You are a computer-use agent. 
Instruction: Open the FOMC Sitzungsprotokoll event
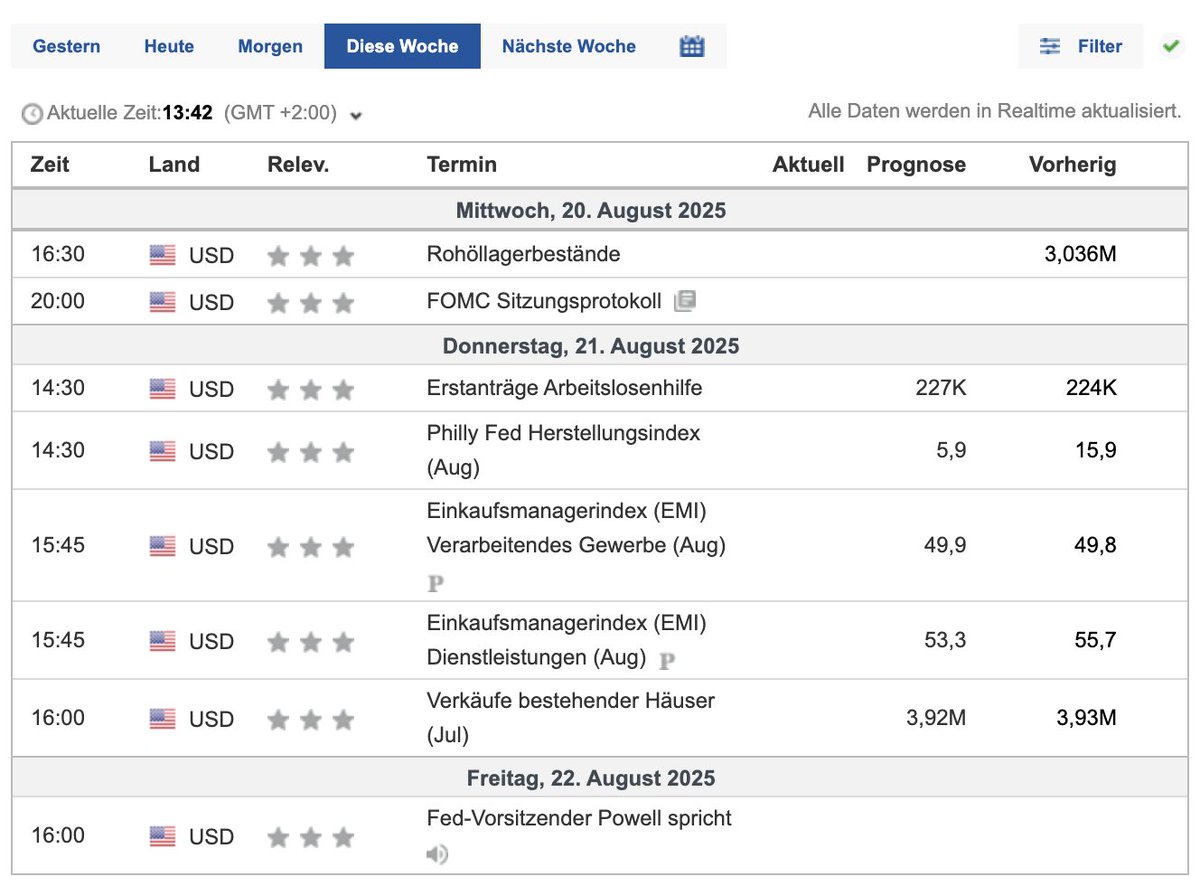544,301
